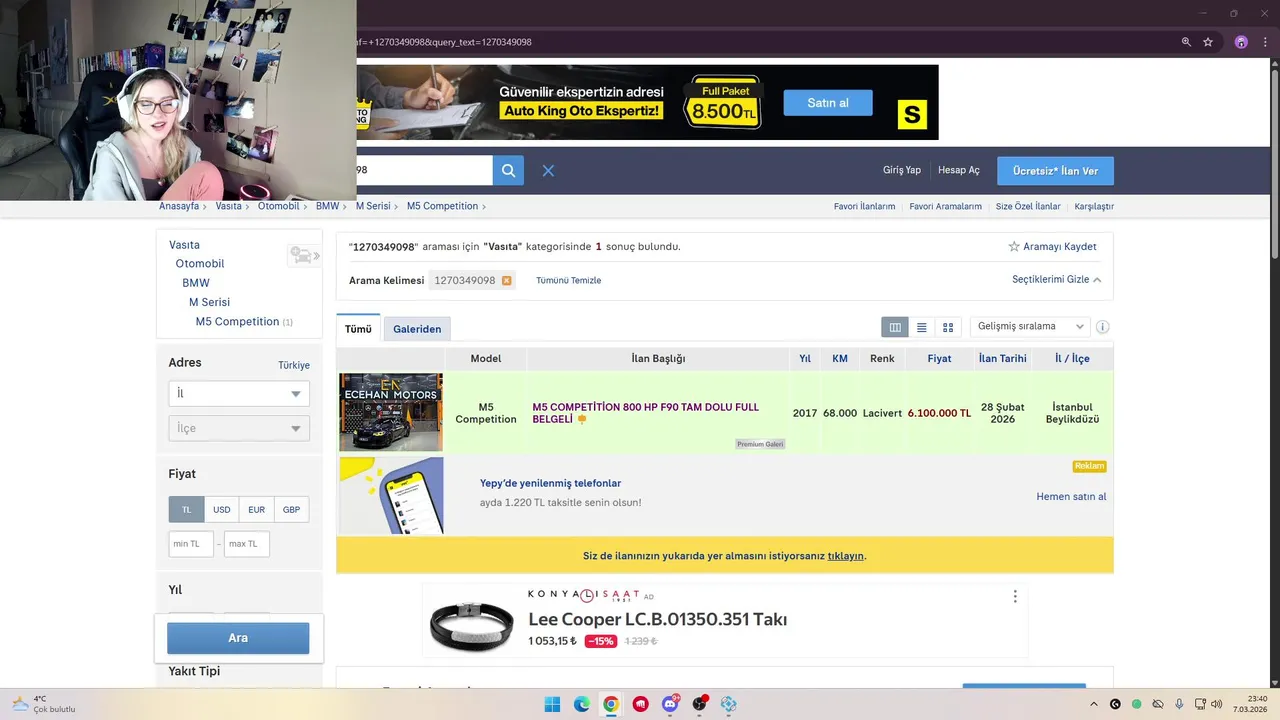Go to Otomobil breadcrumb
Screen dimensions: 1280x720
279,206
